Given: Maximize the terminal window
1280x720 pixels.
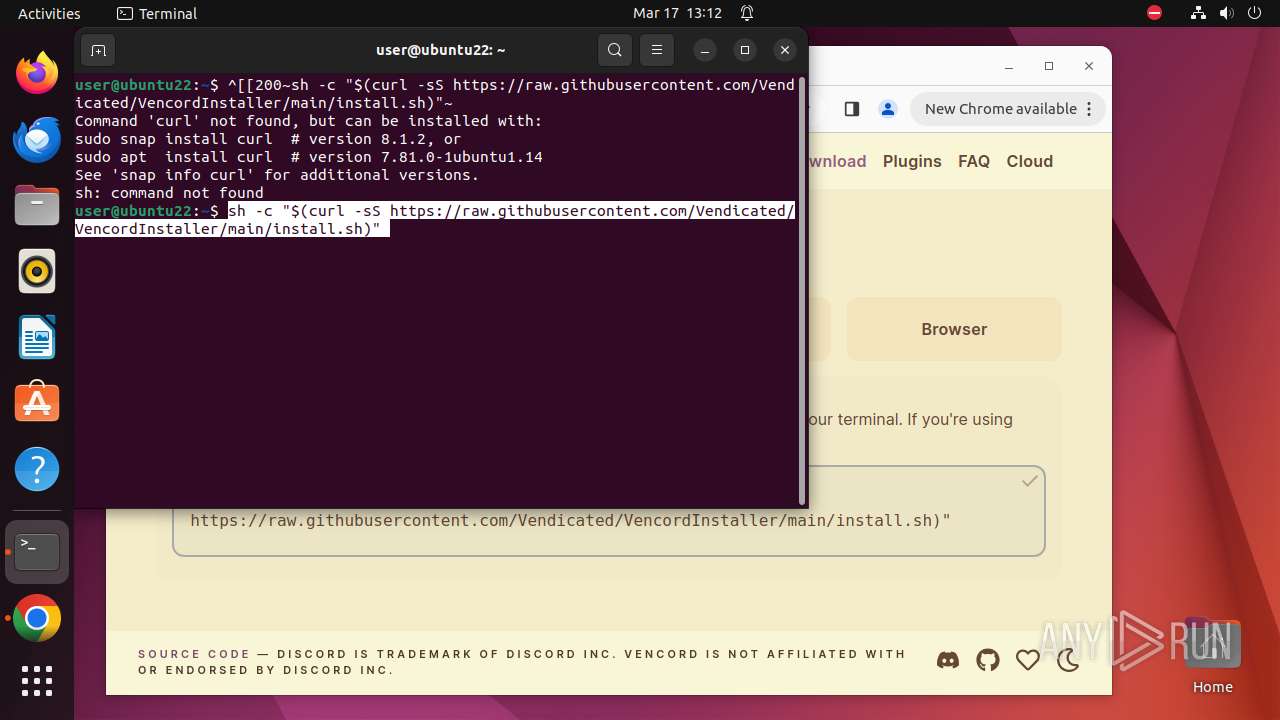Looking at the screenshot, I should pyautogui.click(x=744, y=50).
